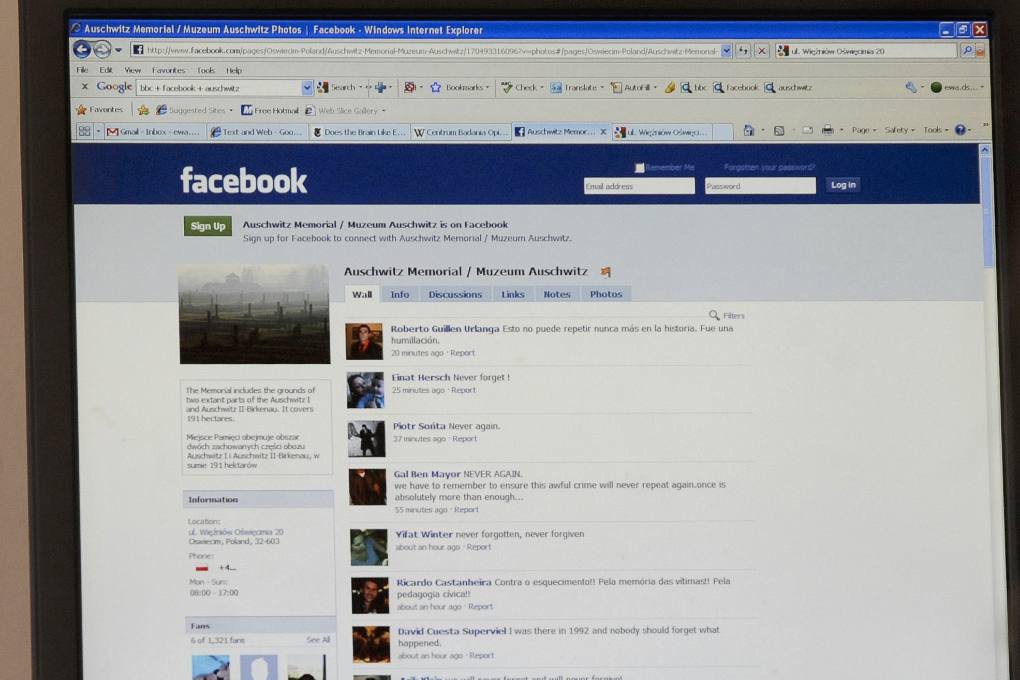Find the word auschwitz with the toolbar button
Screen dimensions: 1020x680
click(788, 87)
